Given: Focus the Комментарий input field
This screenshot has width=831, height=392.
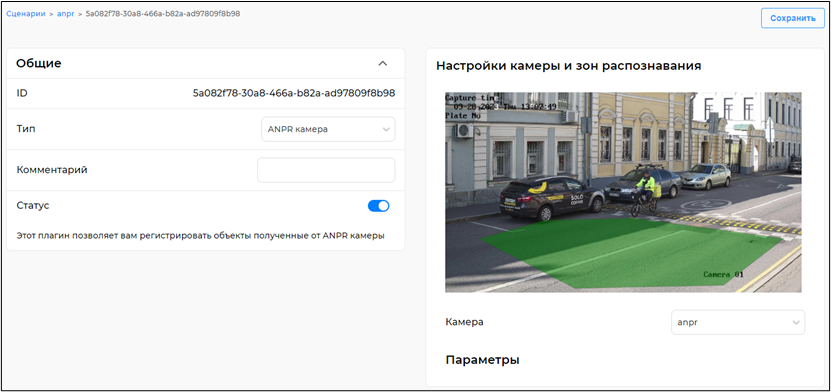Looking at the screenshot, I should 326,170.
